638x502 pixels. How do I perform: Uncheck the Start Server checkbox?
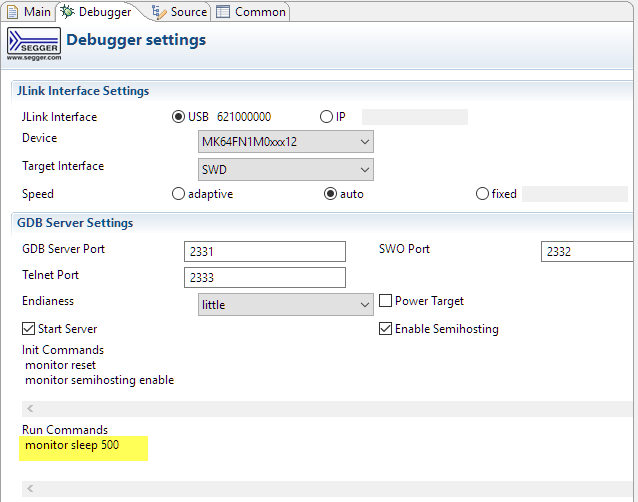[29, 329]
